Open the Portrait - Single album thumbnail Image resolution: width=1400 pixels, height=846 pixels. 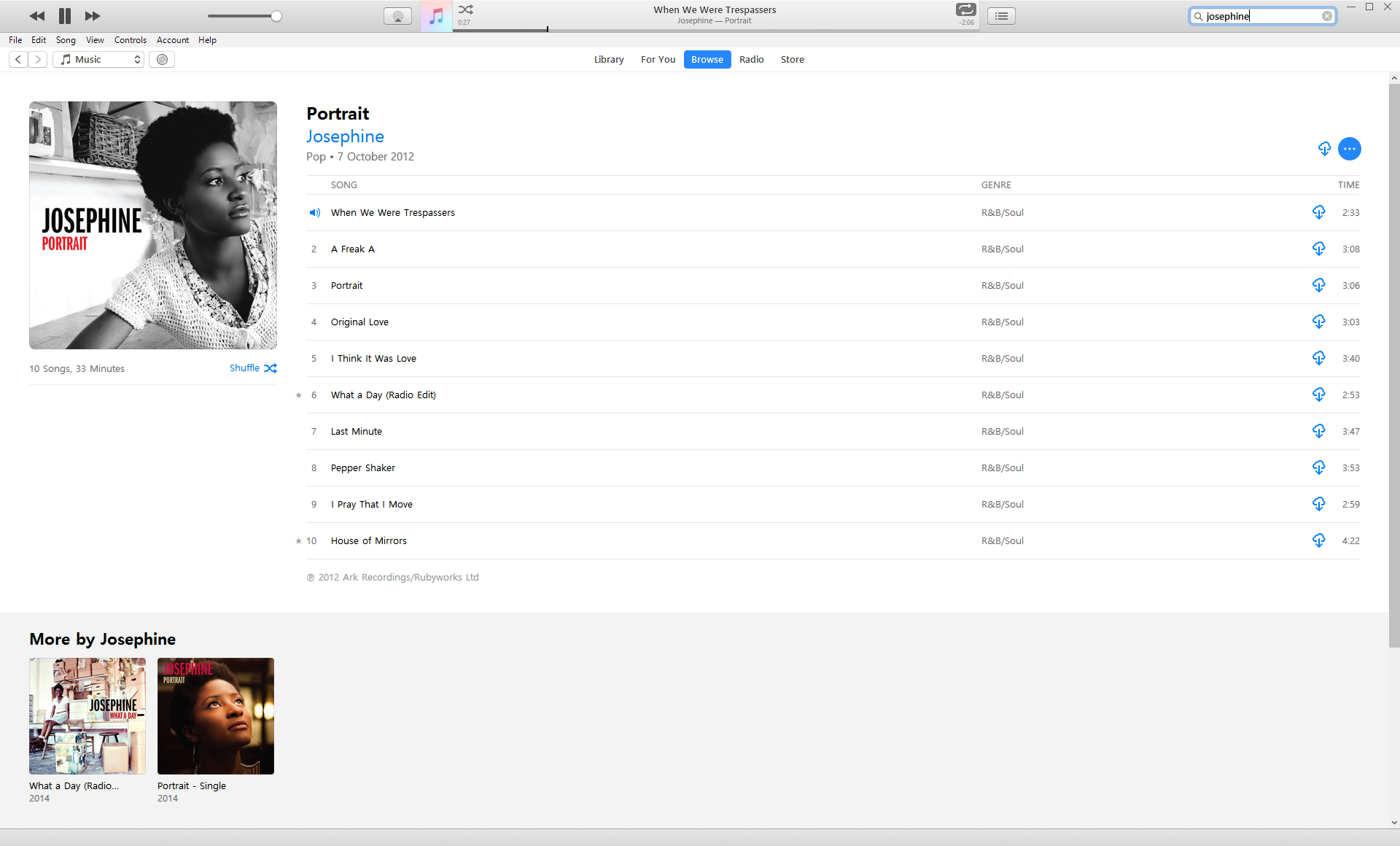click(x=216, y=716)
